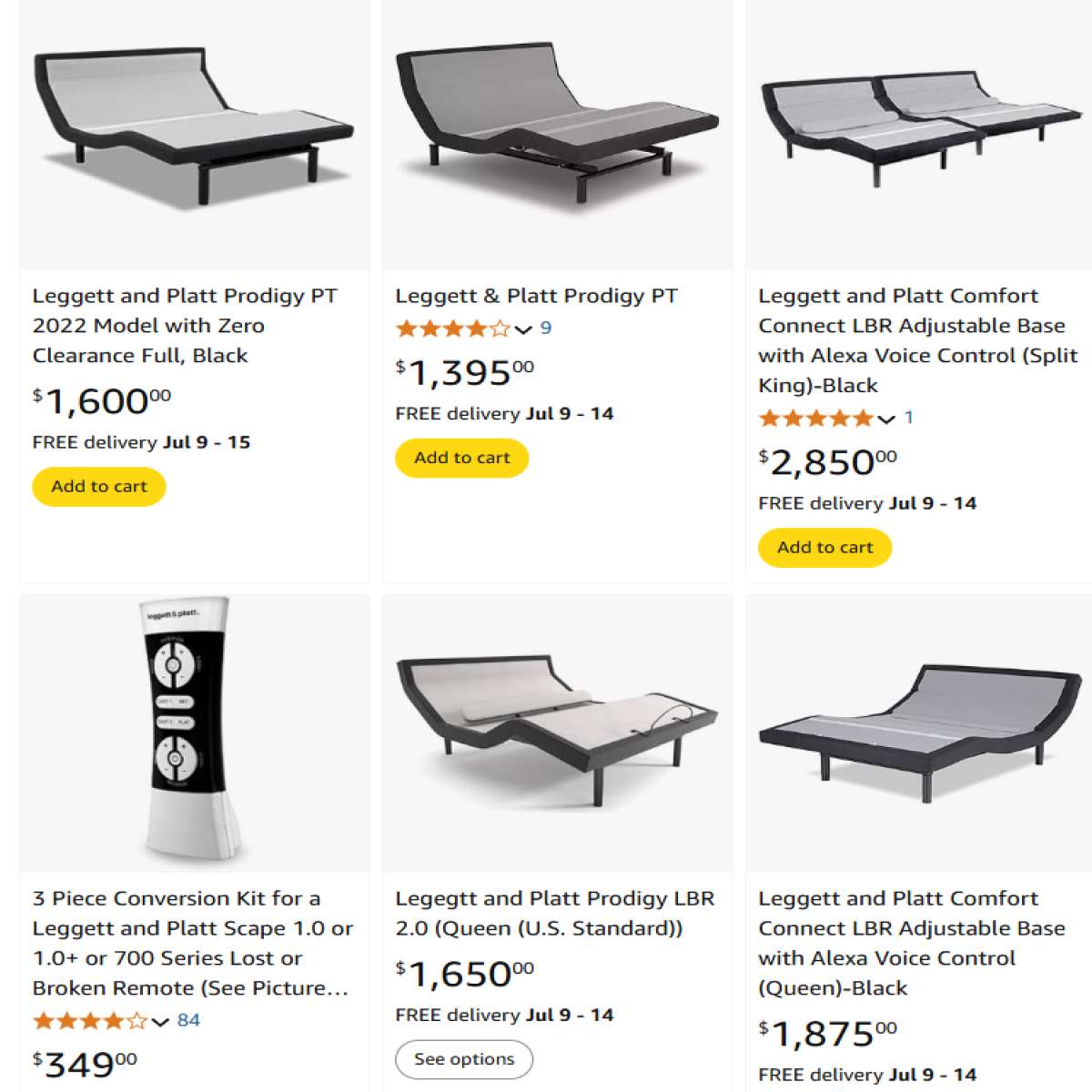Viewport: 1092px width, 1092px height.
Task: Open the 3 Piece Conversion Kit title
Action: point(192,943)
